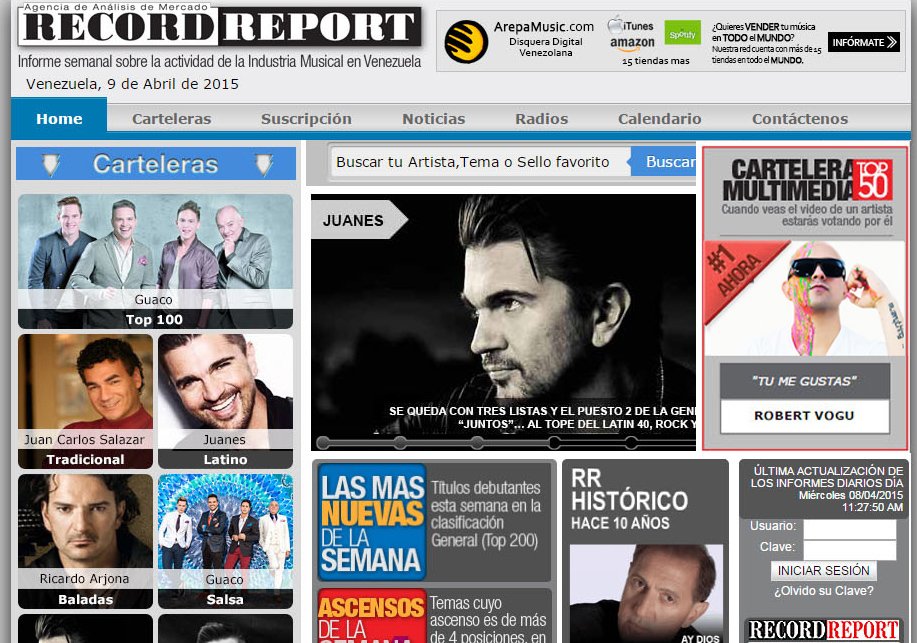
Task: Click the ¿Olvido su Clave? link
Action: pos(823,591)
